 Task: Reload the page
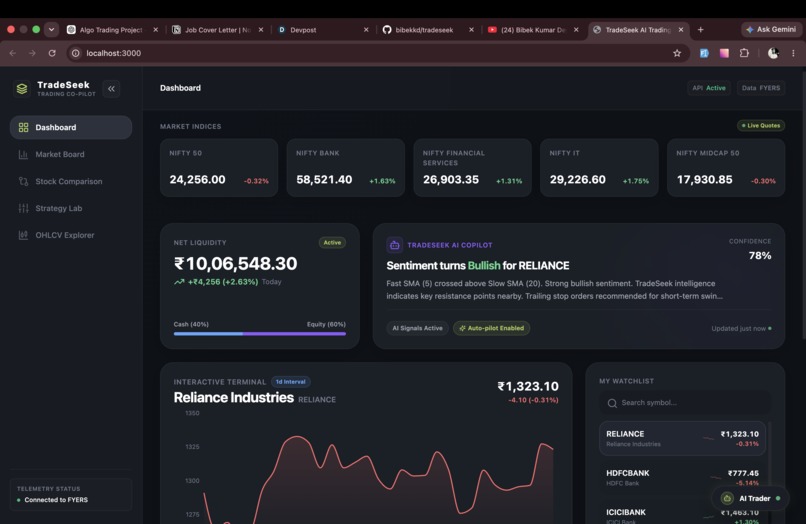[x=52, y=53]
